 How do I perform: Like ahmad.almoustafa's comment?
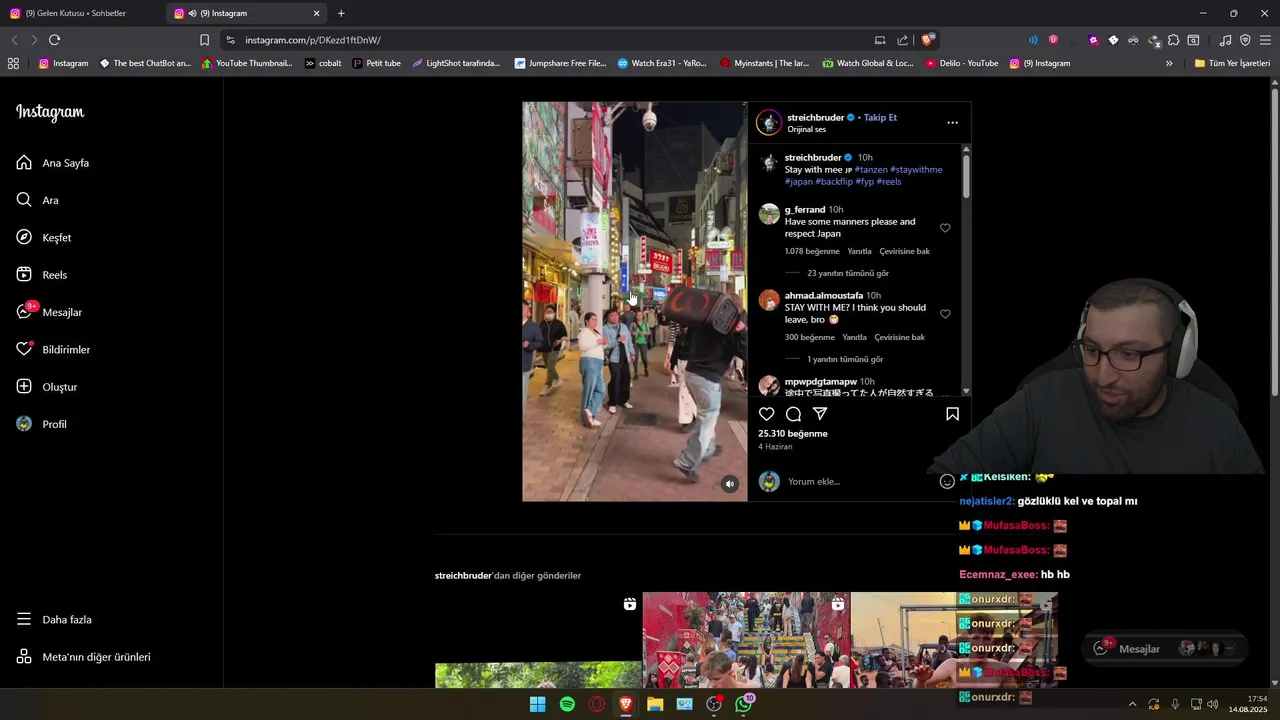[x=945, y=314]
